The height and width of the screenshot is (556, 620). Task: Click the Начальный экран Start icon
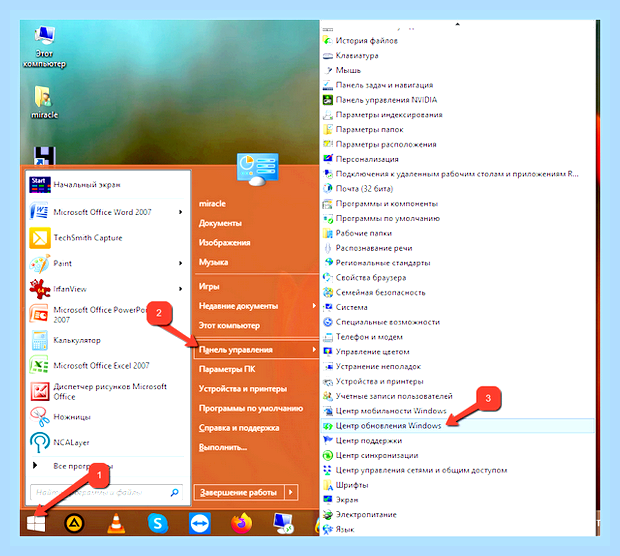tap(40, 185)
